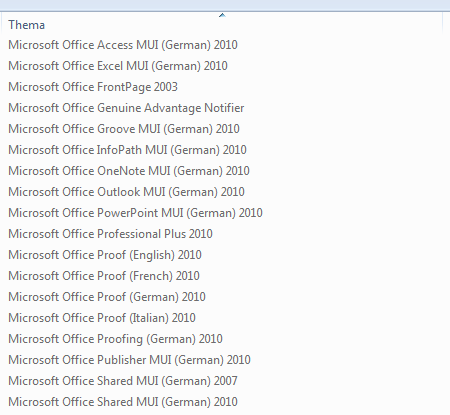Select Microsoft Office Proofing (German) 2010

point(115,339)
